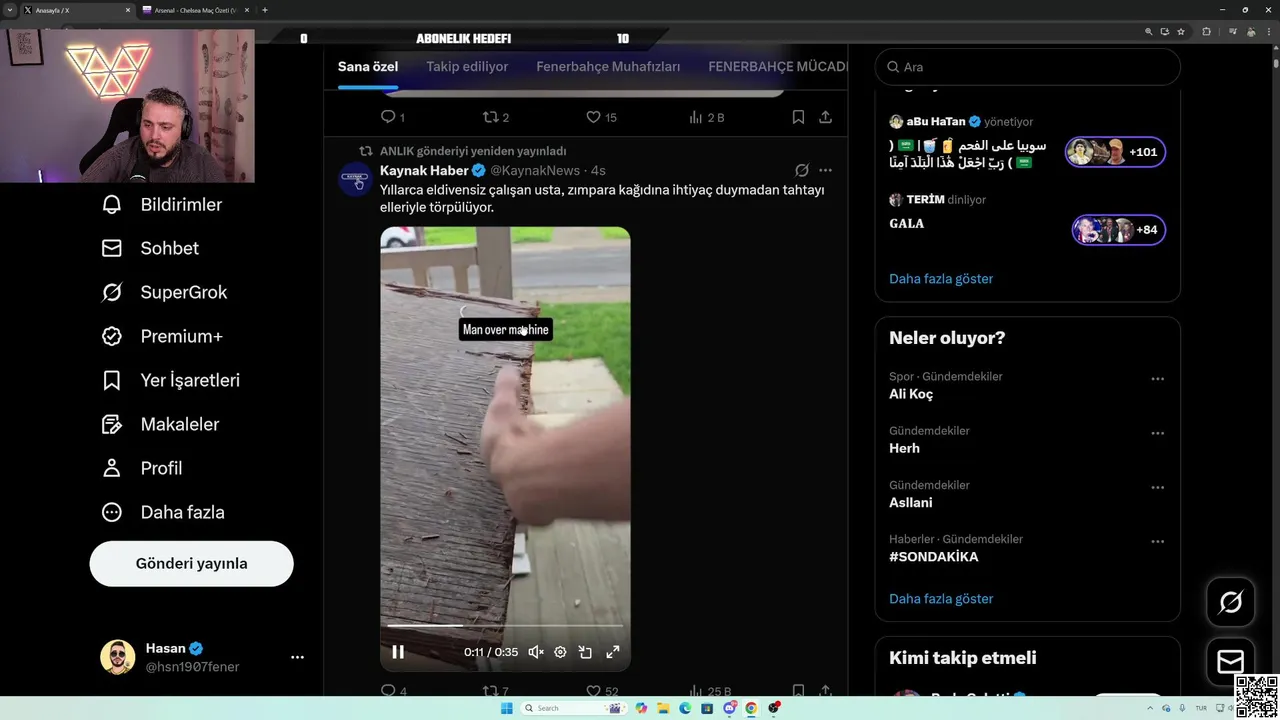The height and width of the screenshot is (720, 1280).
Task: Click the Man over machine video caption
Action: click(x=505, y=329)
